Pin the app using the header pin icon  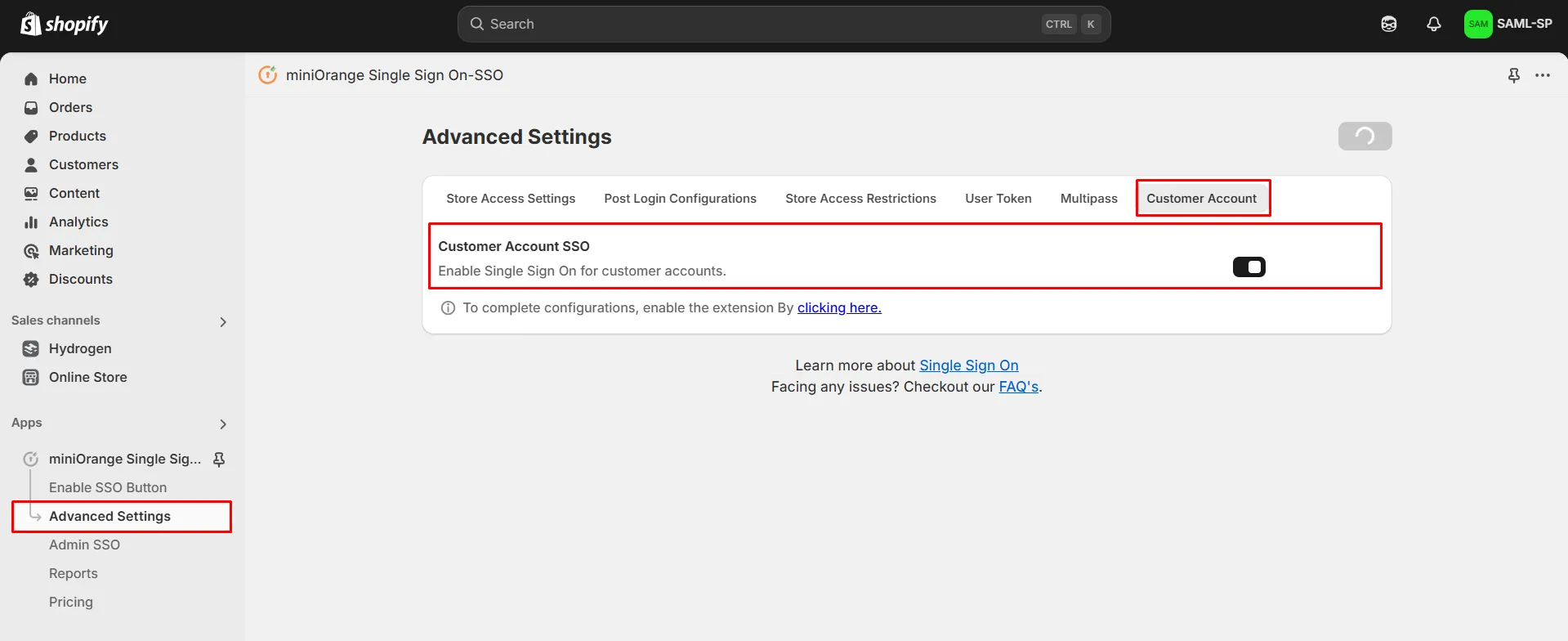click(x=1514, y=75)
